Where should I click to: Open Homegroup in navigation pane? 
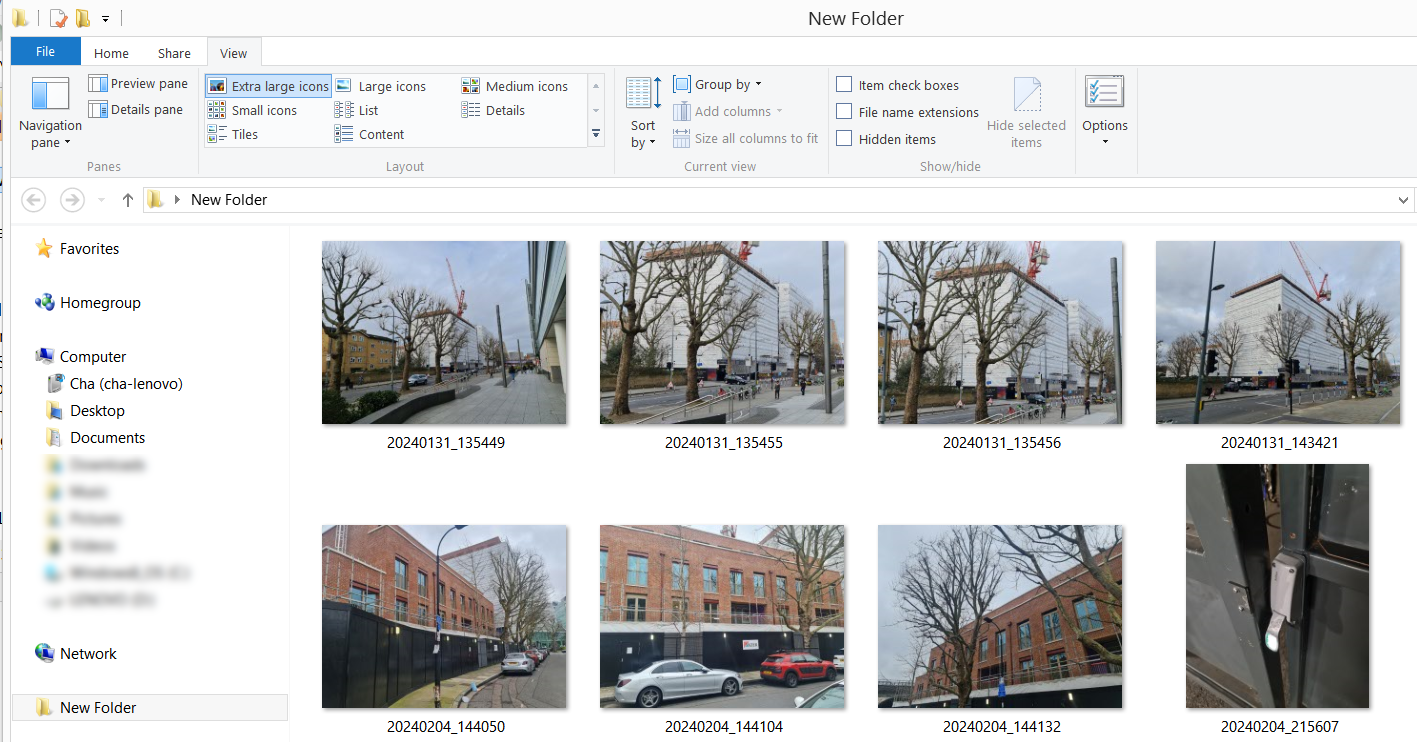point(88,303)
